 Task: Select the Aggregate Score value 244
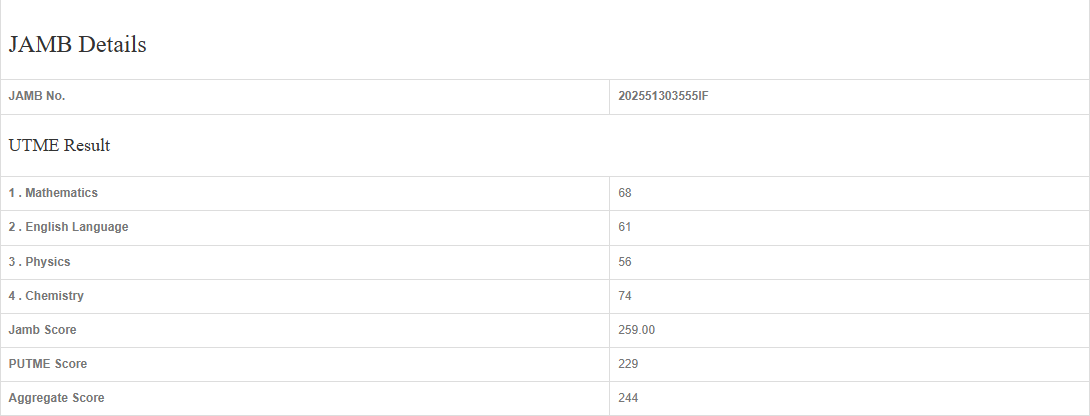pyautogui.click(x=628, y=398)
